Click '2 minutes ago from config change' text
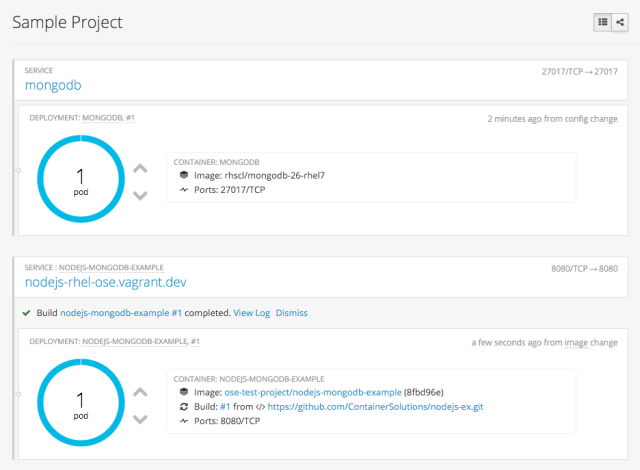640x470 pixels. [552, 119]
